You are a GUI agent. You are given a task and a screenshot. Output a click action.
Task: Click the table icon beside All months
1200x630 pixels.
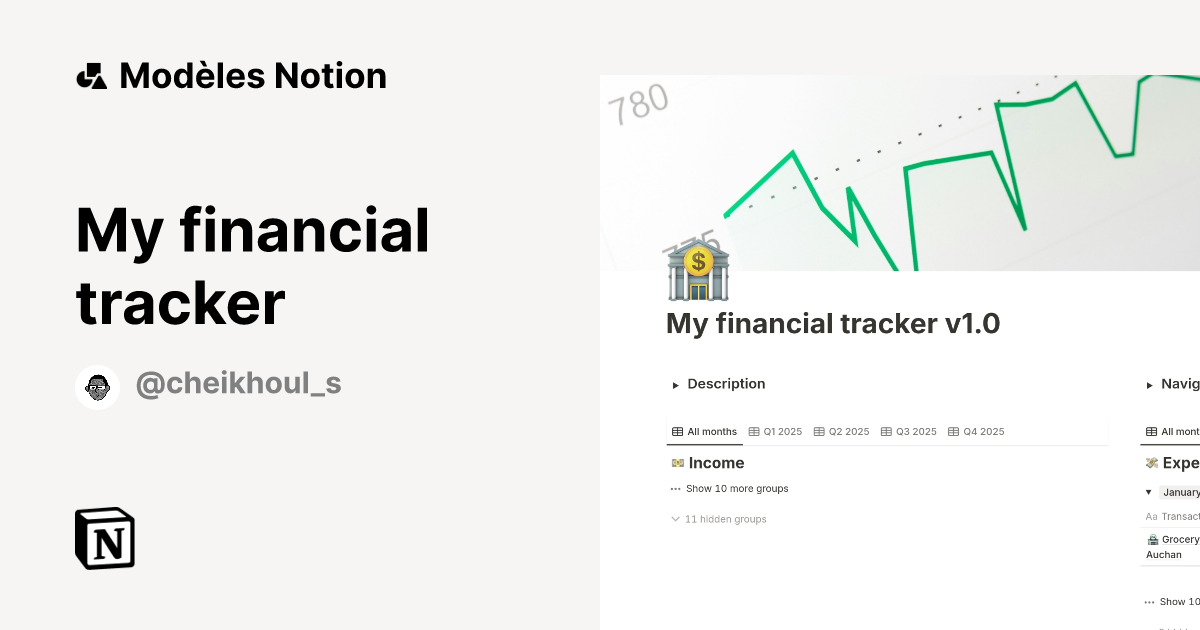coord(676,431)
